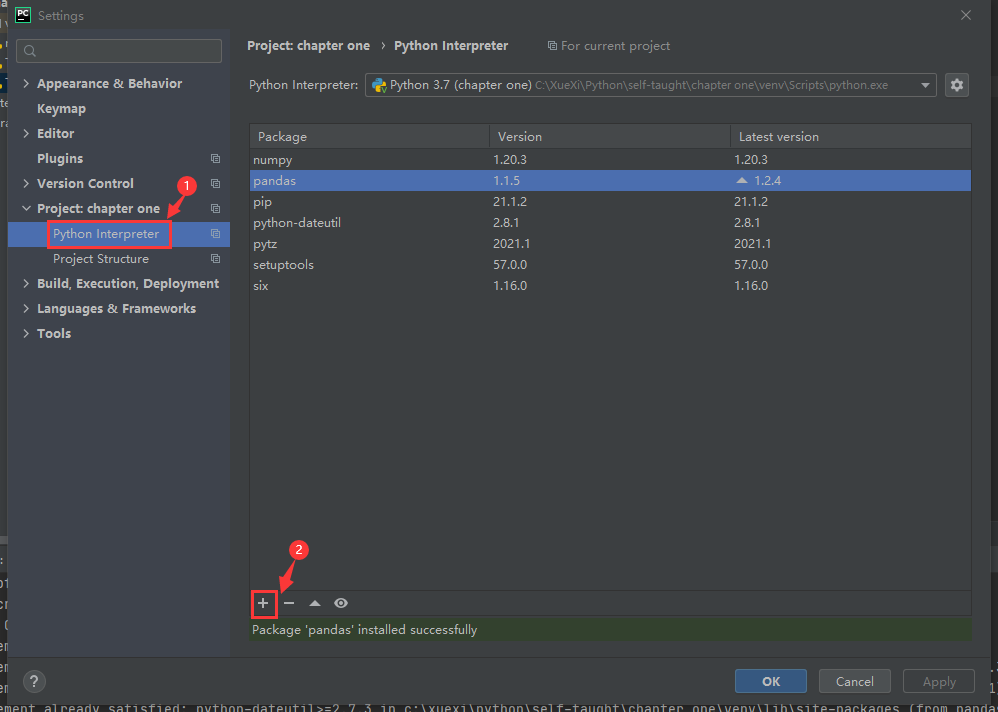Select the pytz package row
Image resolution: width=998 pixels, height=712 pixels.
pos(610,244)
